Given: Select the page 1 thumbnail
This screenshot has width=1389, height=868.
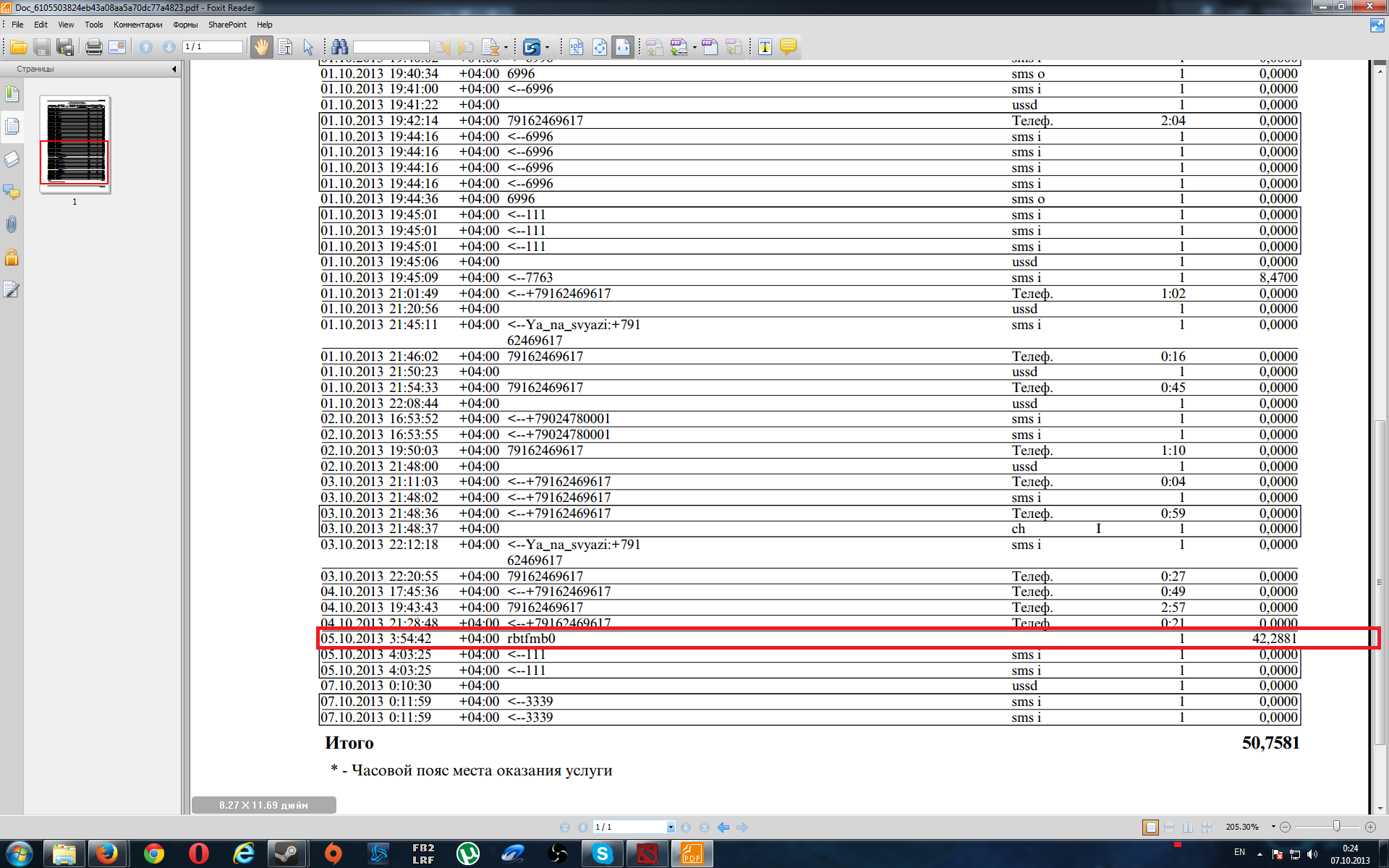Looking at the screenshot, I should click(x=75, y=145).
